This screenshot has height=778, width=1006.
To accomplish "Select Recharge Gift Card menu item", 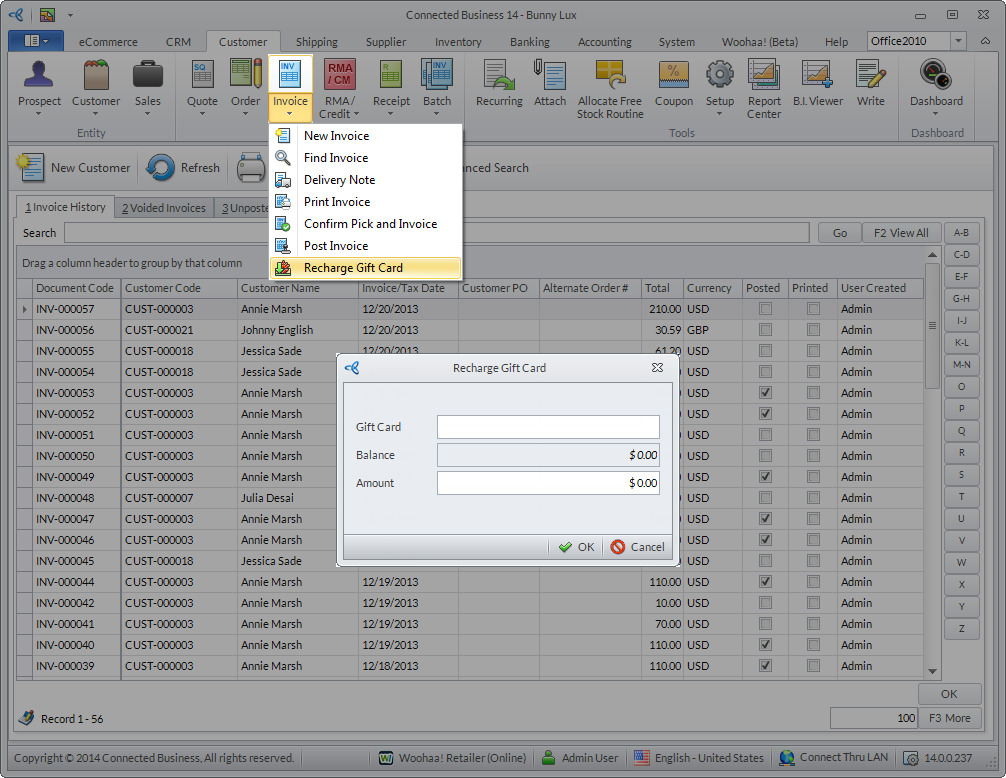I will point(353,268).
